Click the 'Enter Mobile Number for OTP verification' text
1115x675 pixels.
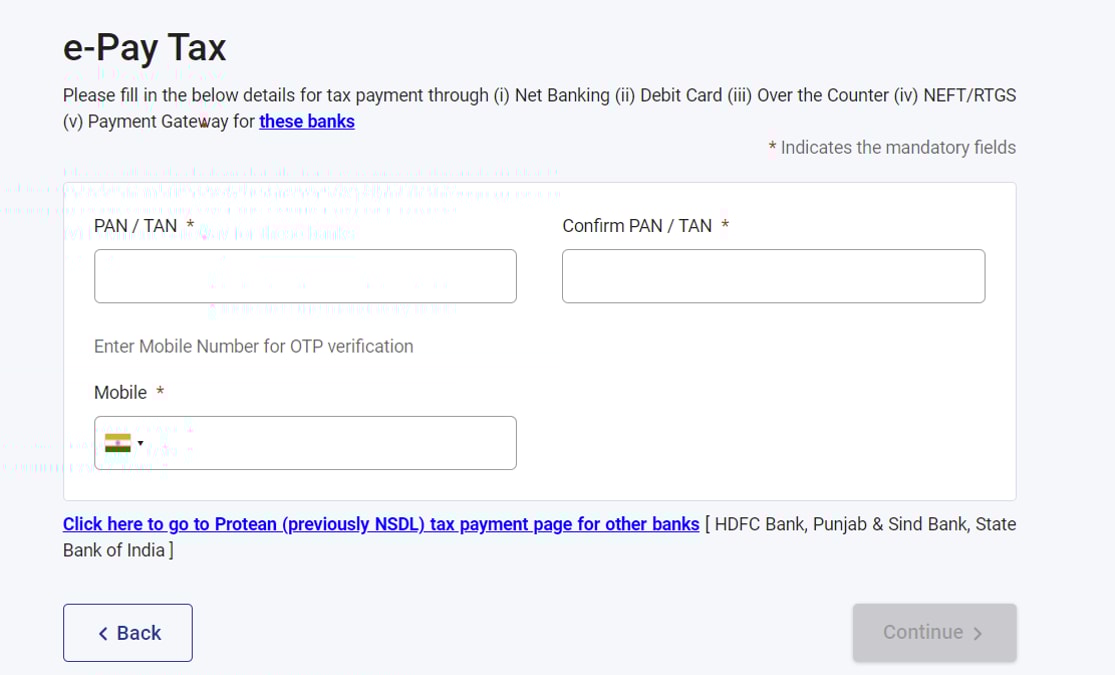(x=254, y=346)
